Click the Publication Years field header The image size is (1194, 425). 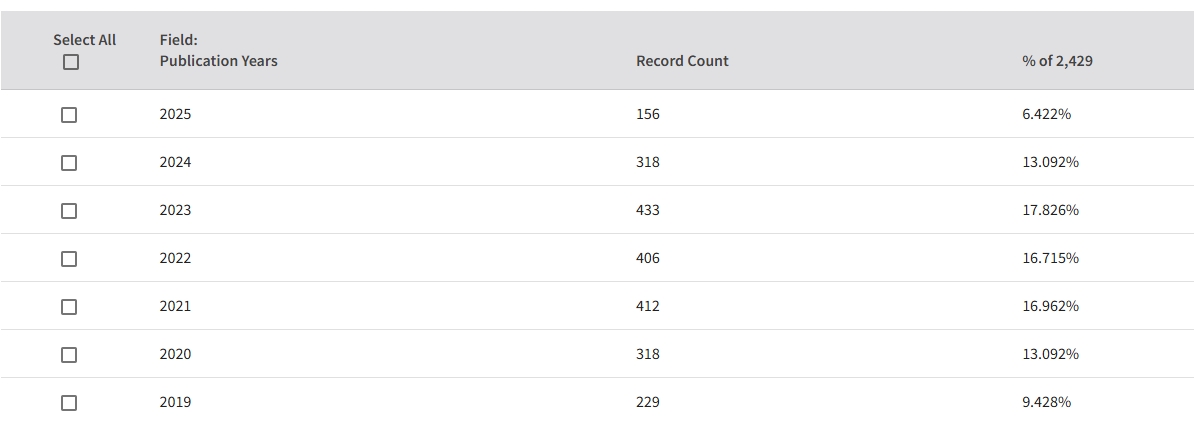pos(218,61)
